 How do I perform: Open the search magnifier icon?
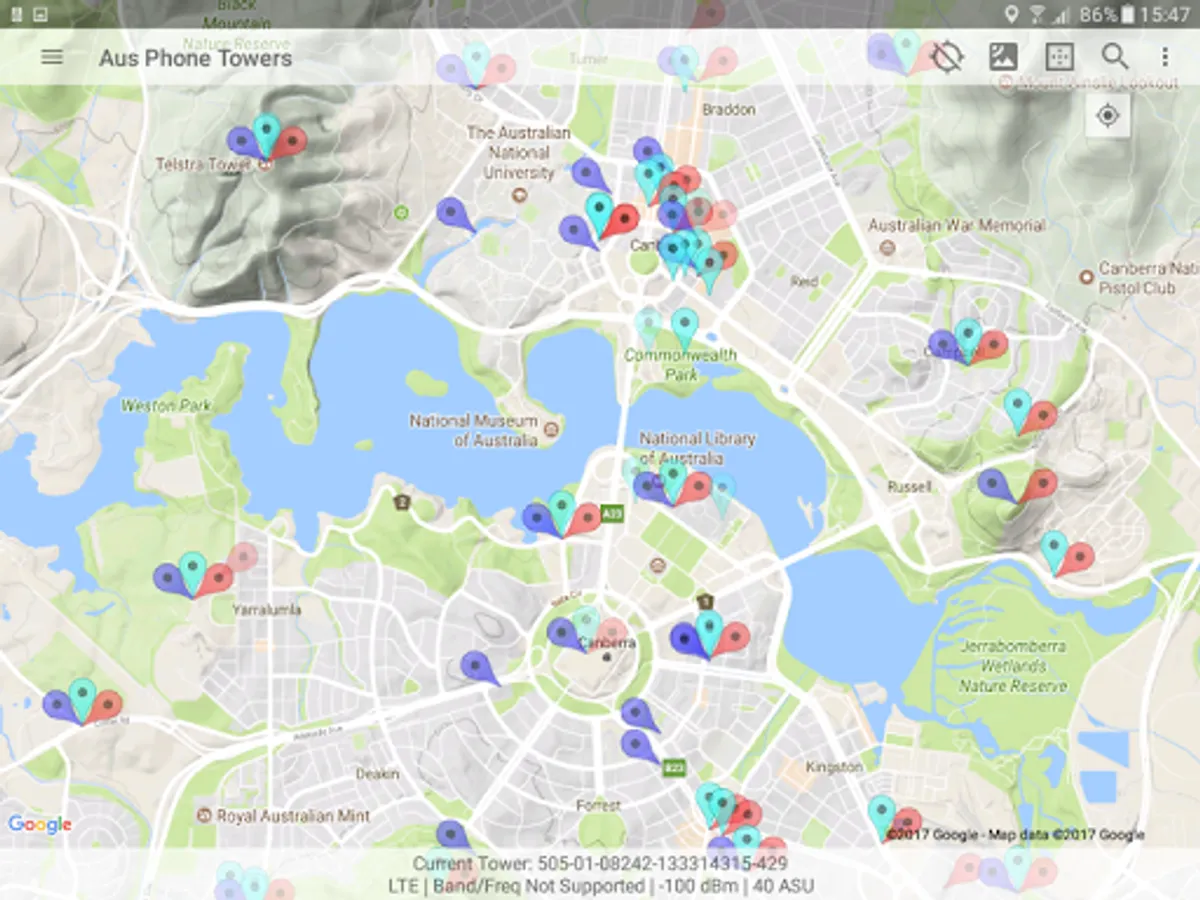[x=1115, y=57]
